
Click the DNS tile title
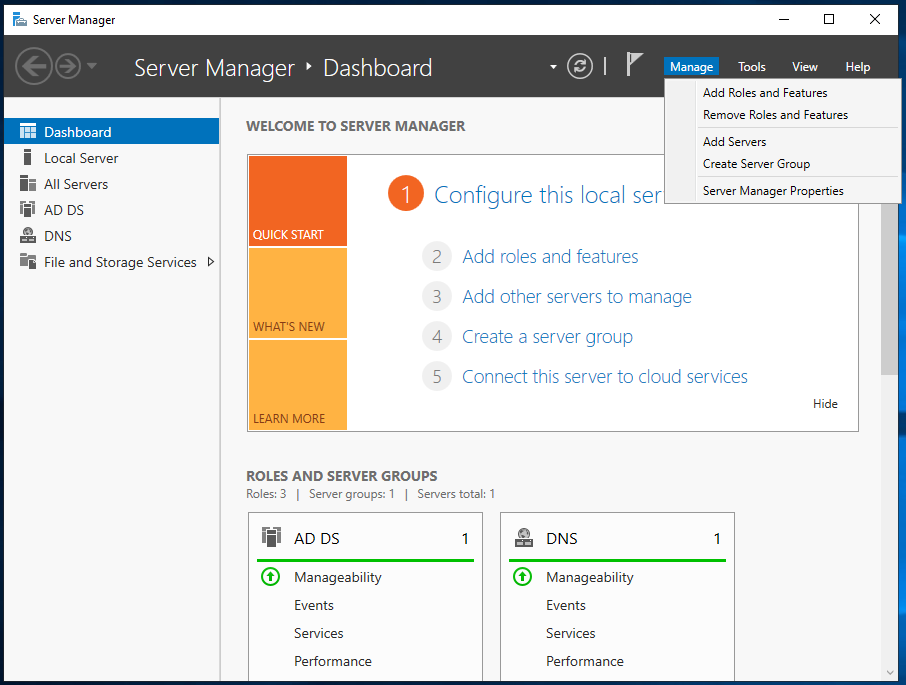pos(562,539)
